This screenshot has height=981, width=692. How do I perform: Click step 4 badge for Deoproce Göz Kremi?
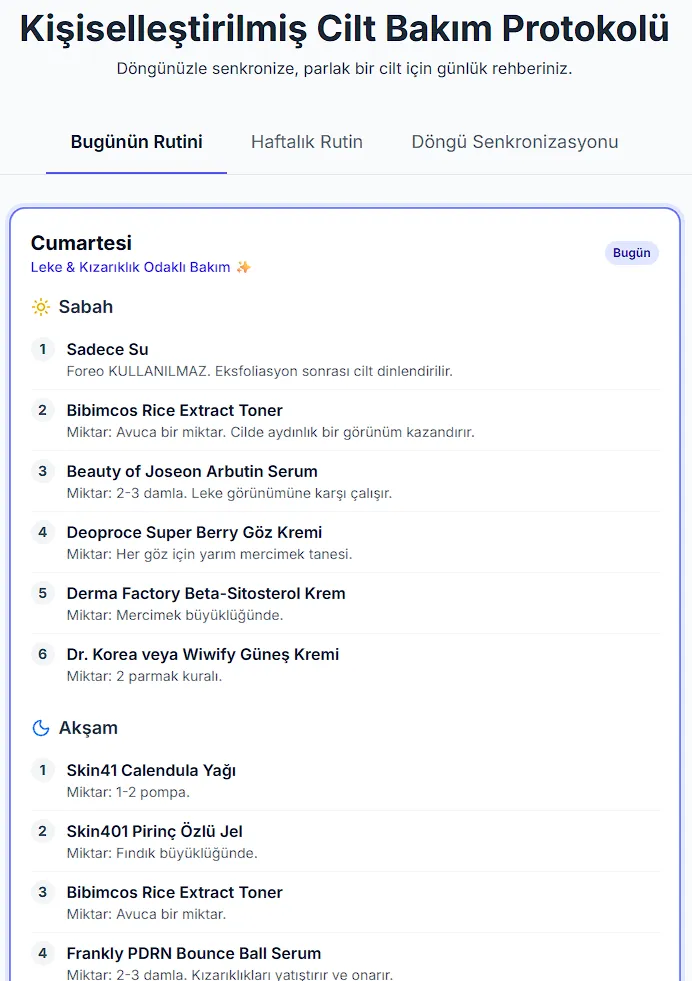click(x=42, y=532)
